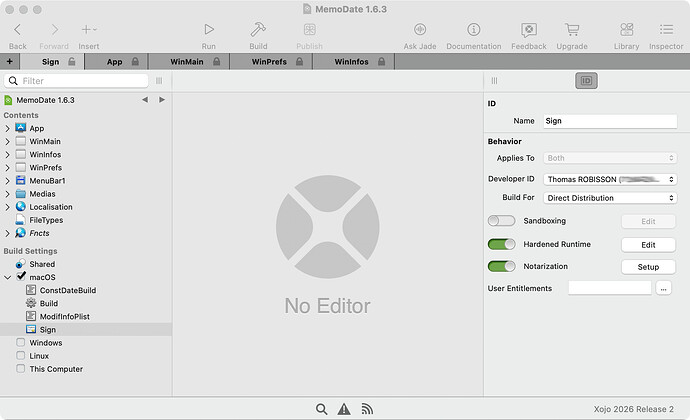The height and width of the screenshot is (420, 690).
Task: Show the warnings triangle in status bar
Action: click(x=344, y=409)
